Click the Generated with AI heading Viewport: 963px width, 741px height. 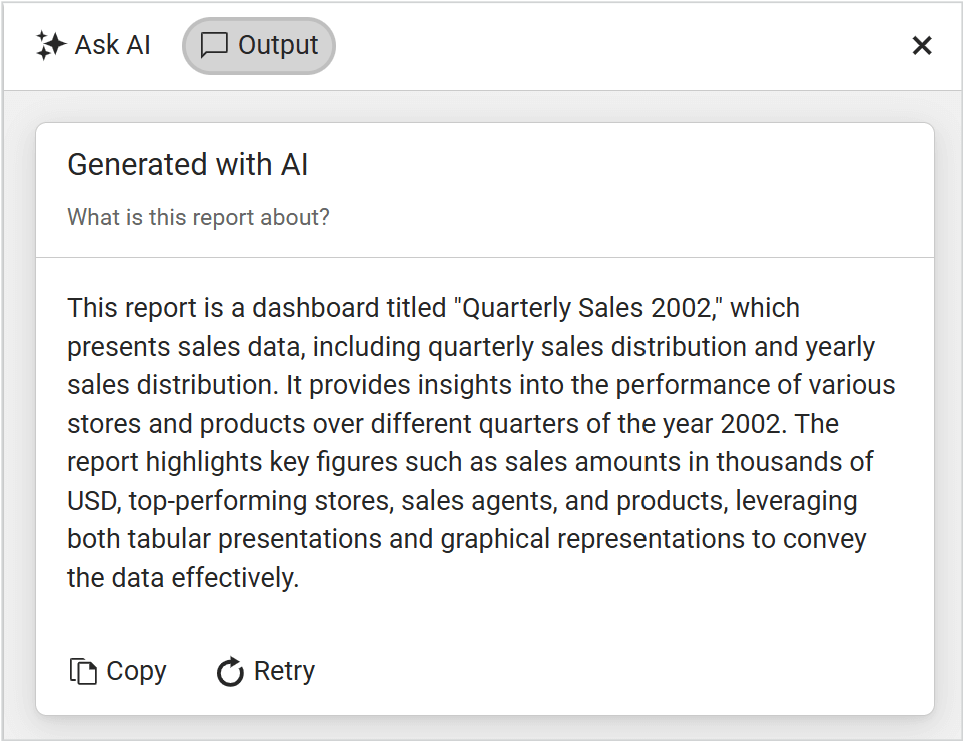(x=188, y=164)
